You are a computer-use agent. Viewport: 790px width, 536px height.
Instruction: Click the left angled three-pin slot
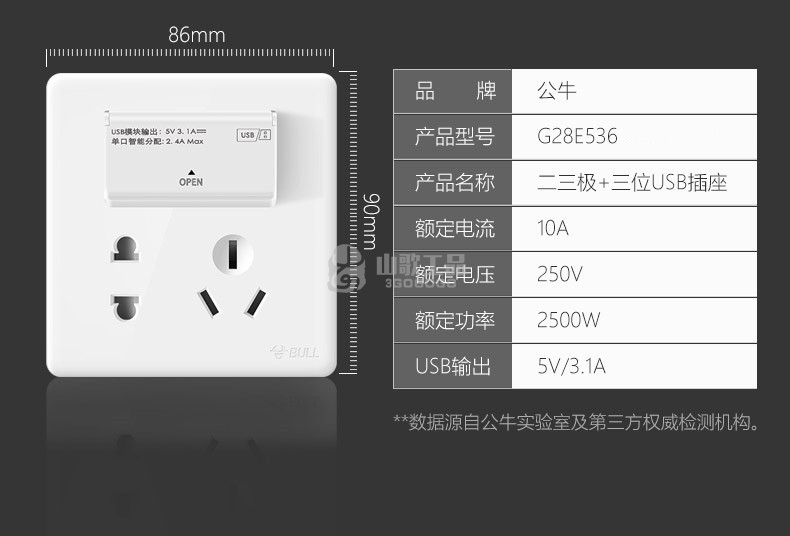(x=208, y=302)
